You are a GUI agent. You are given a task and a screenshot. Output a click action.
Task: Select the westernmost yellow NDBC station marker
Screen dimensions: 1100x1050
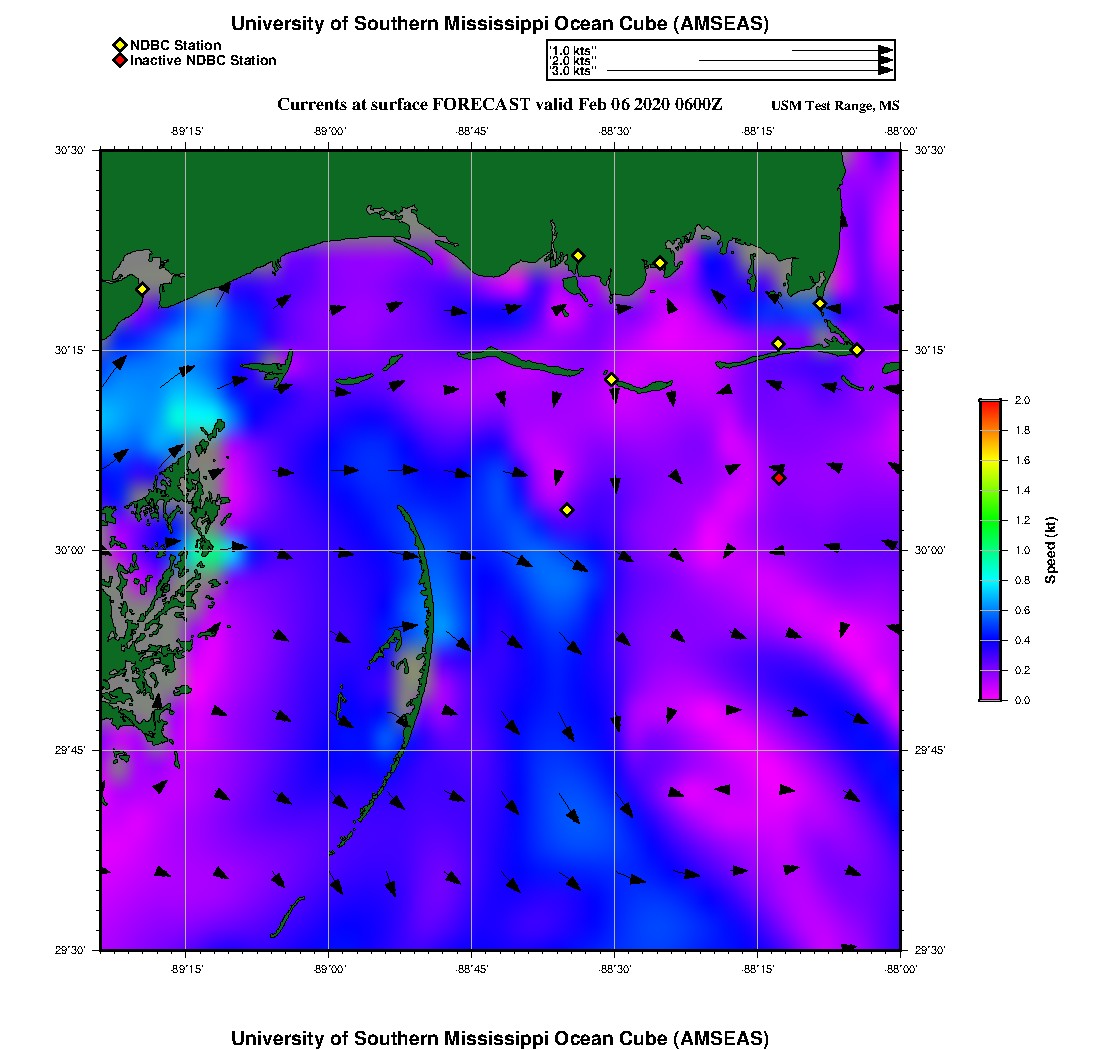click(x=143, y=289)
